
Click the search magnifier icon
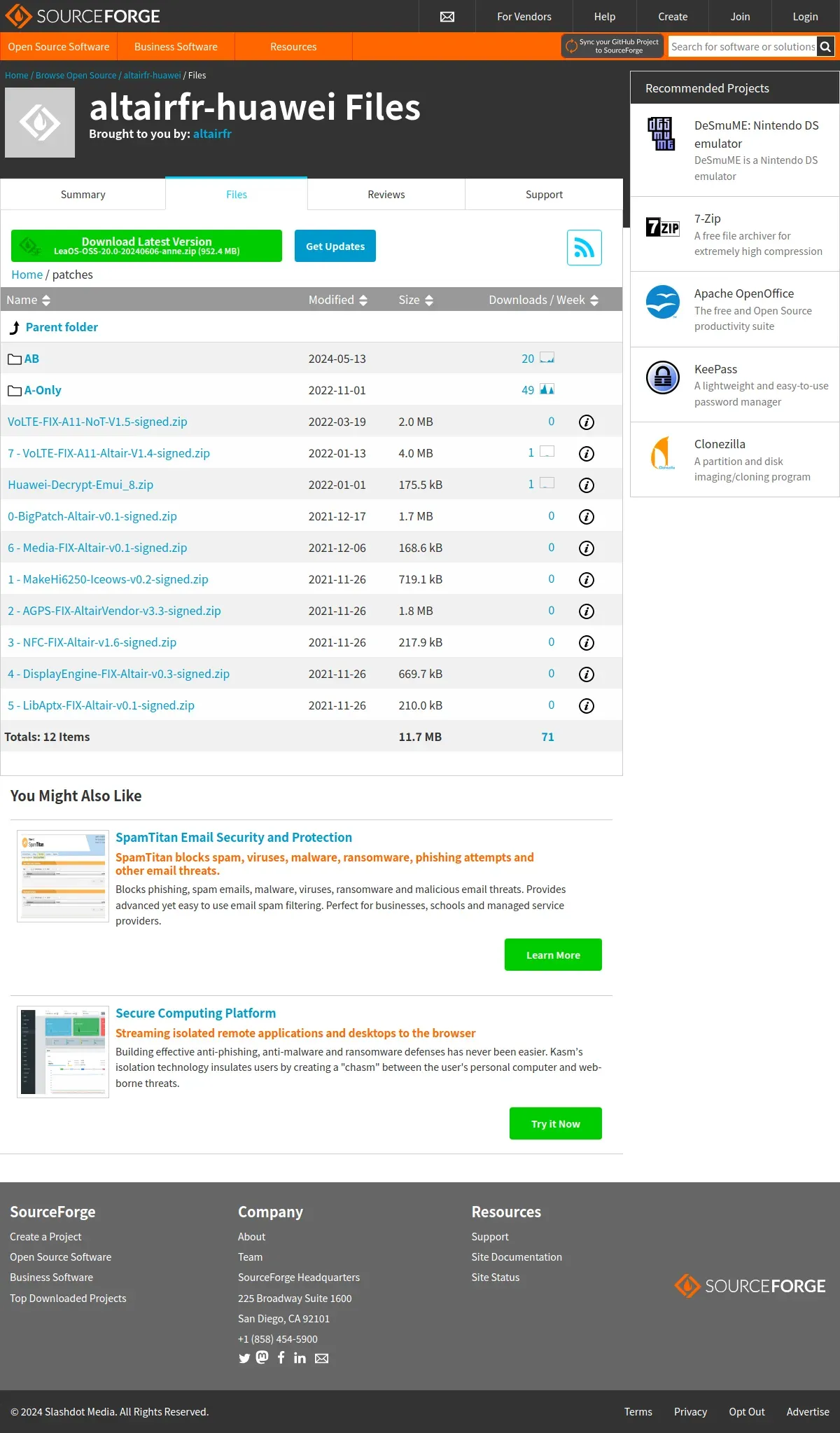pos(826,47)
